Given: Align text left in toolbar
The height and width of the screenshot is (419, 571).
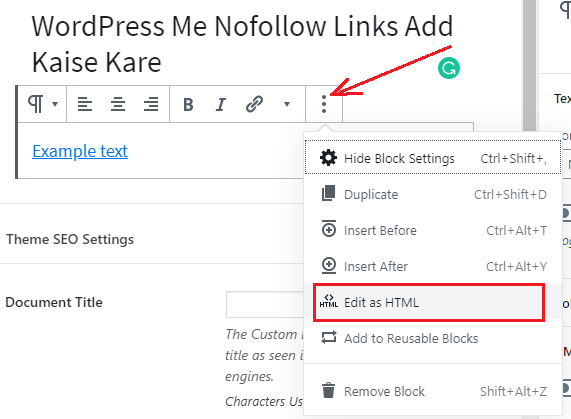Looking at the screenshot, I should click(x=84, y=104).
